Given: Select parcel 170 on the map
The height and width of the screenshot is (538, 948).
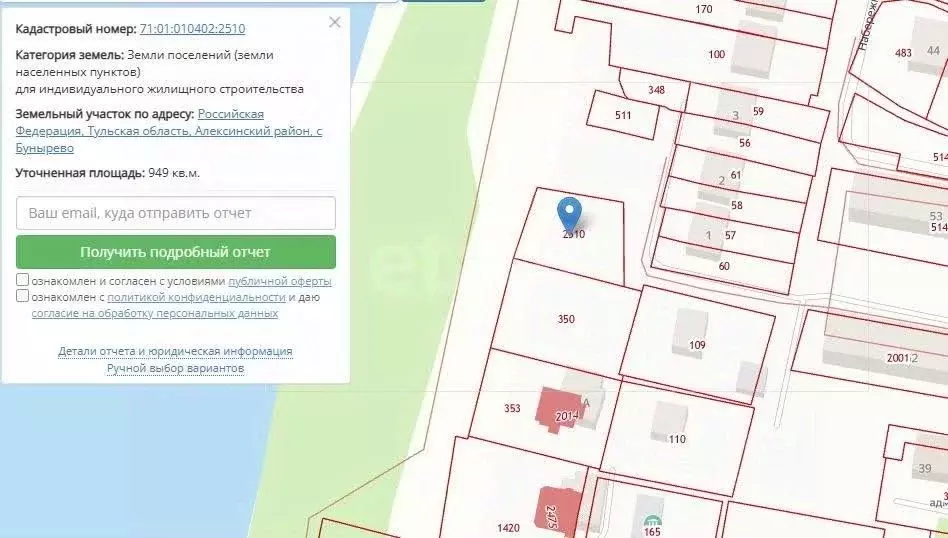Looking at the screenshot, I should click(x=704, y=9).
